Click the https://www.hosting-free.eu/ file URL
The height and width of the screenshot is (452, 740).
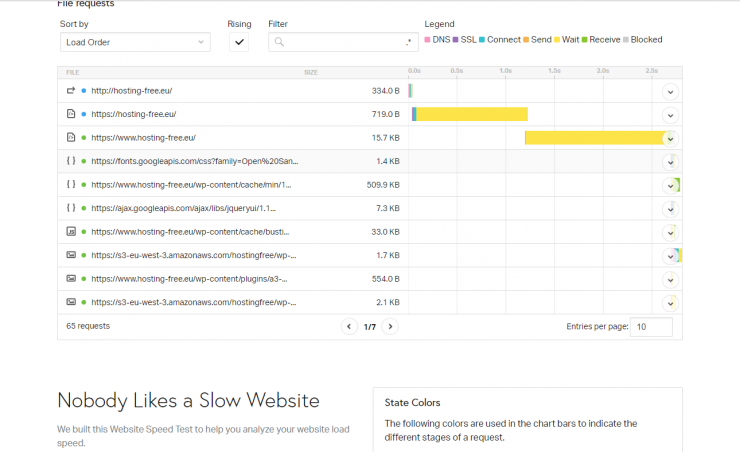143,138
